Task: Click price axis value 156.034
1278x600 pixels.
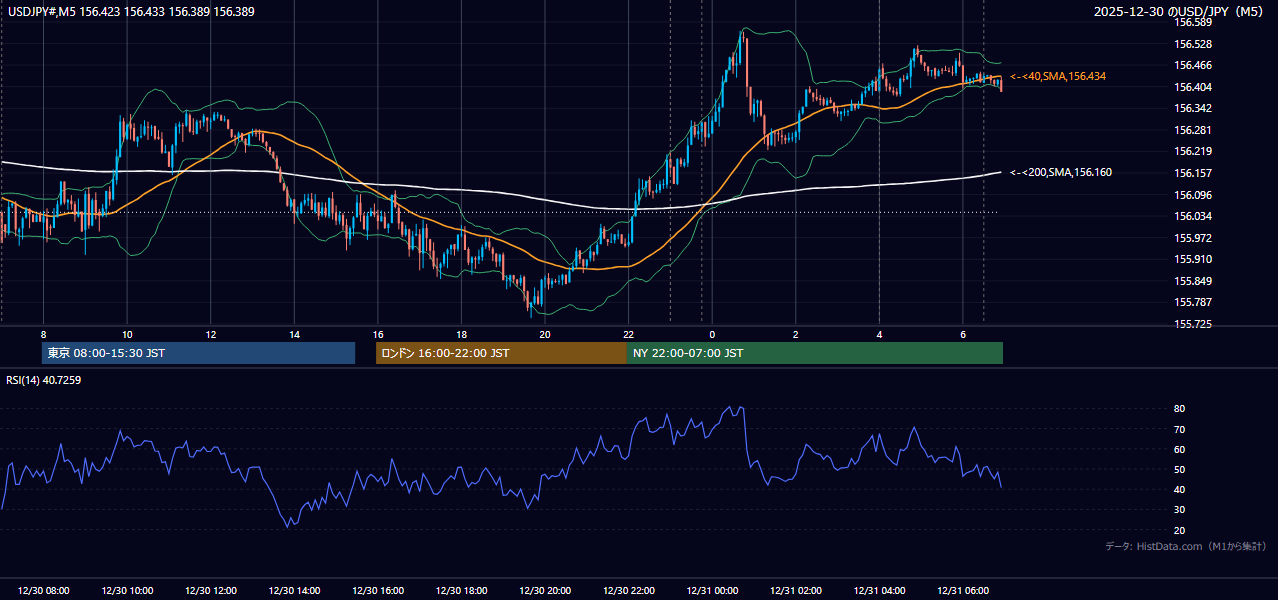Action: (1192, 216)
